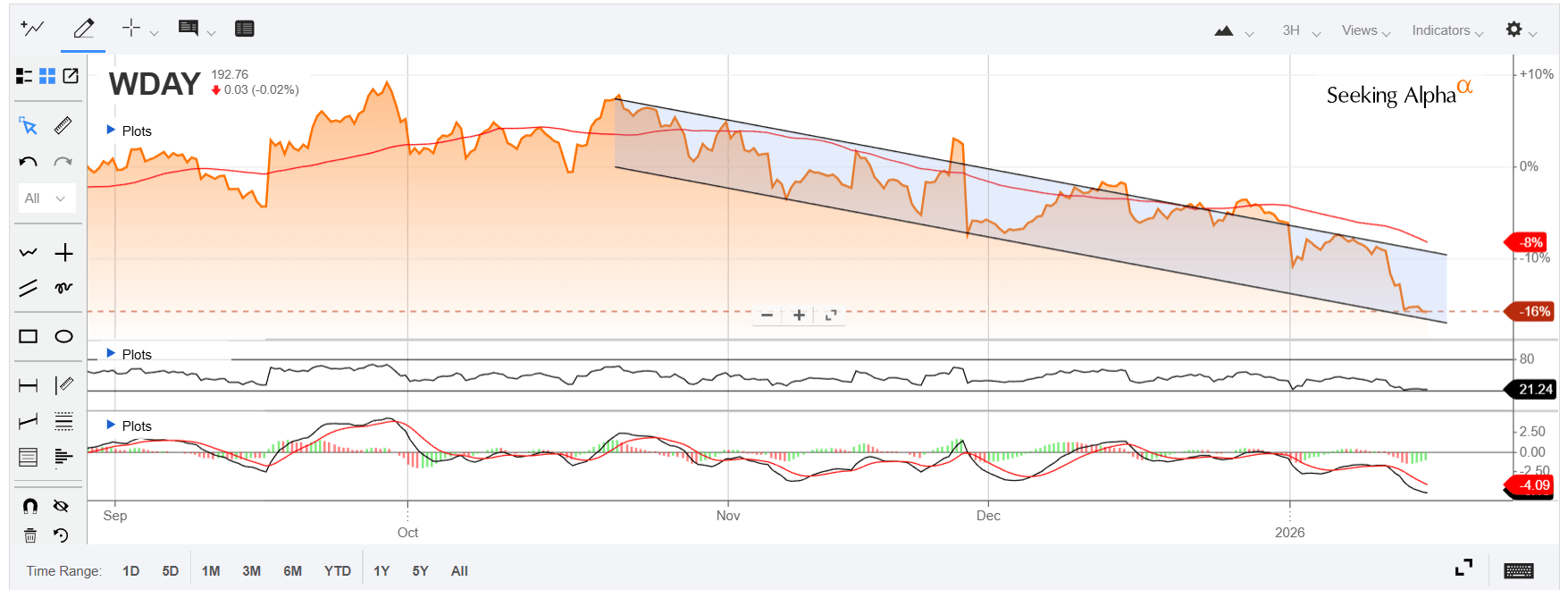Select the 5D time range

(x=171, y=571)
